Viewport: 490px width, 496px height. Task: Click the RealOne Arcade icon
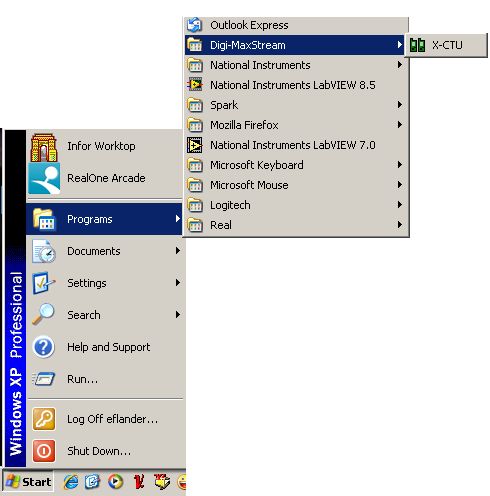pos(44,178)
